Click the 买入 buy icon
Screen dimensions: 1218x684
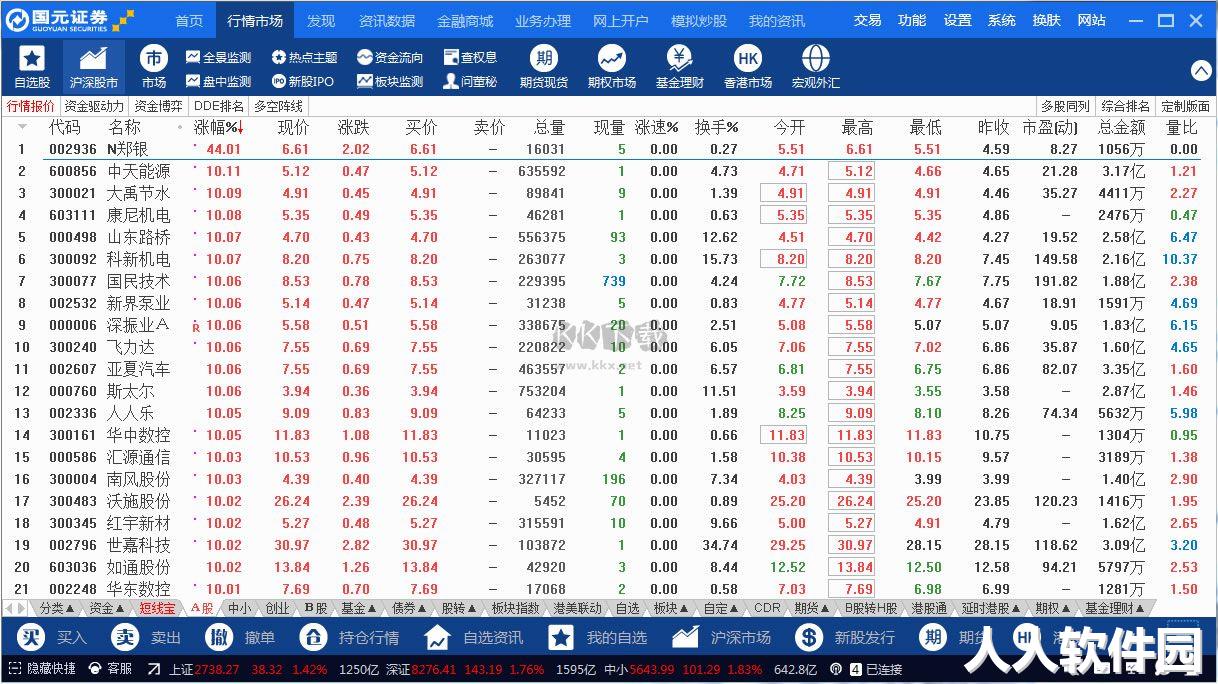[32, 637]
